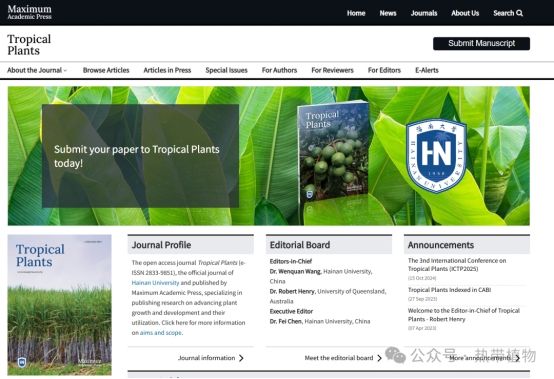Click the More announcements arrow icon
Image resolution: width=554 pixels, height=379 pixels.
point(517,358)
